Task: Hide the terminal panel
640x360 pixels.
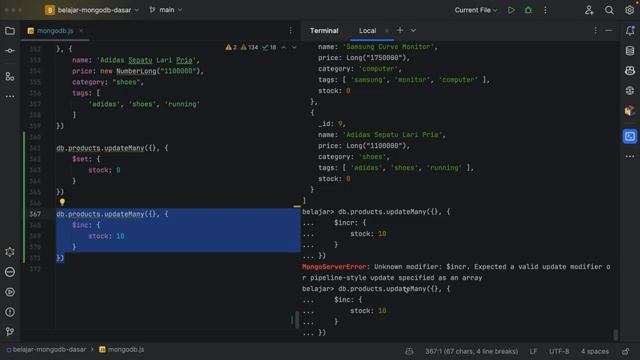Action: pos(609,31)
